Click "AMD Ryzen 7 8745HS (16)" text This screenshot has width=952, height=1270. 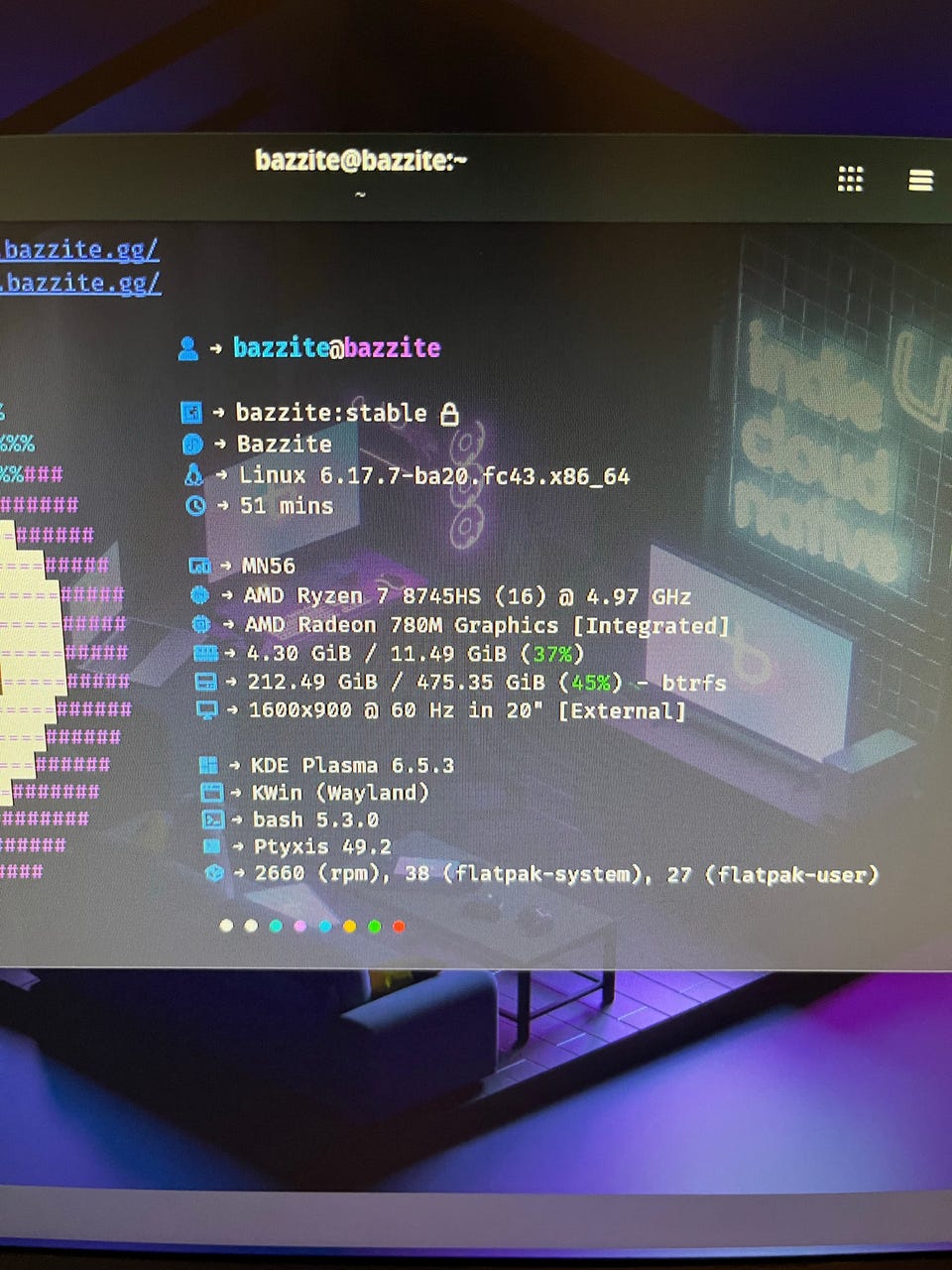[396, 595]
